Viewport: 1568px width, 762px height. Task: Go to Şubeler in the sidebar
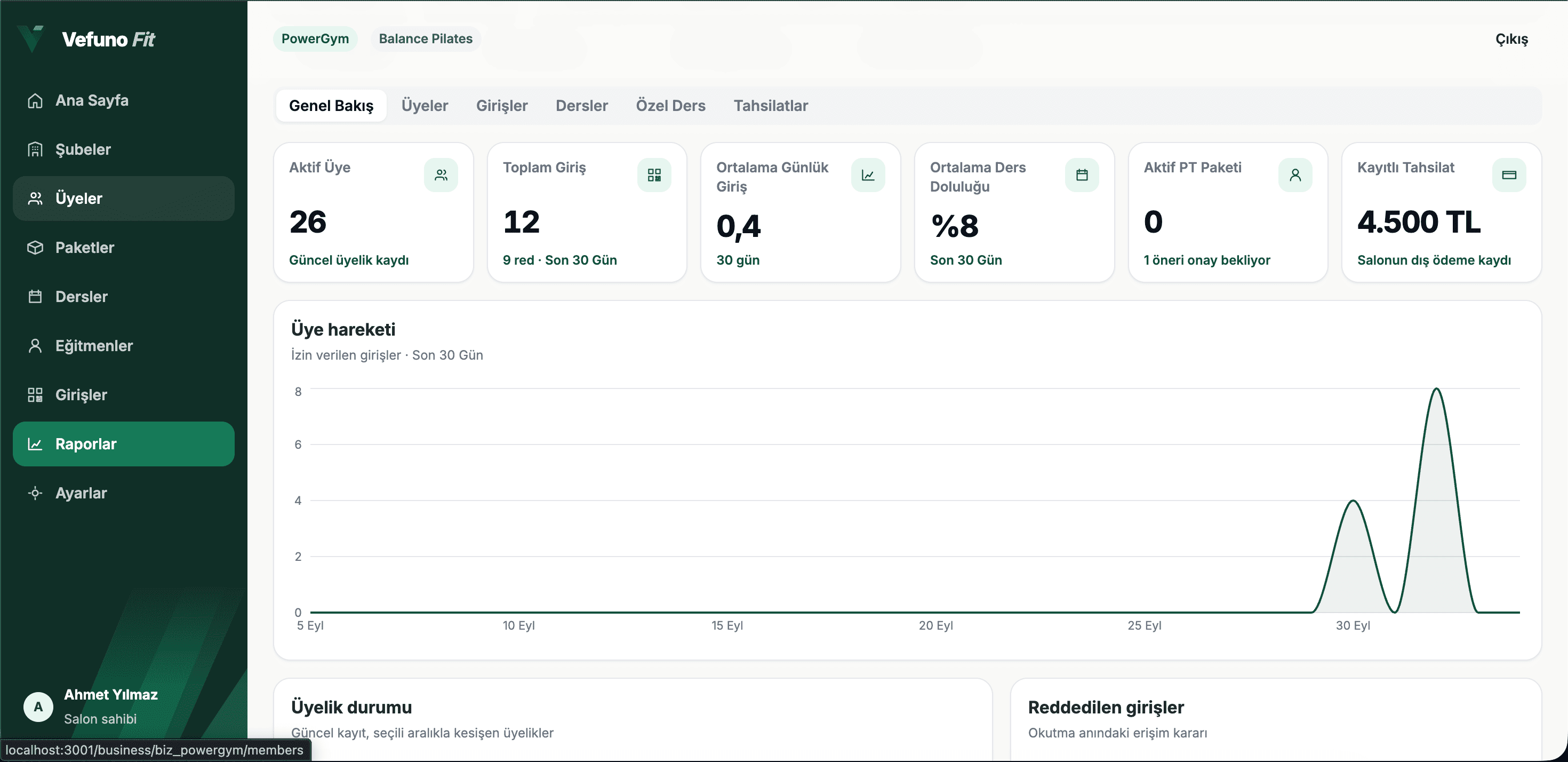tap(124, 149)
